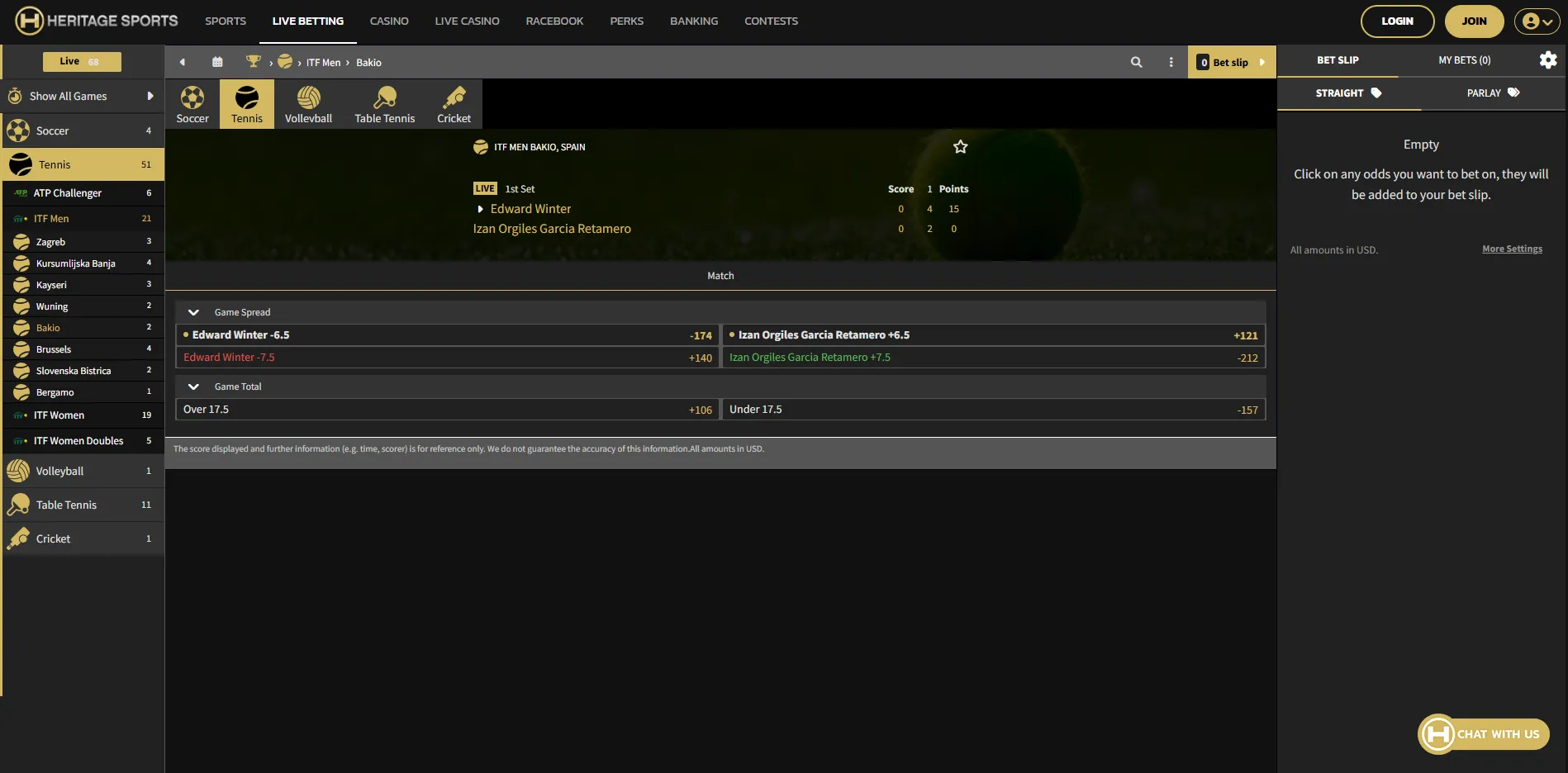The width and height of the screenshot is (1568, 773).
Task: Open Table Tennis in the left sidebar
Action: coord(83,505)
